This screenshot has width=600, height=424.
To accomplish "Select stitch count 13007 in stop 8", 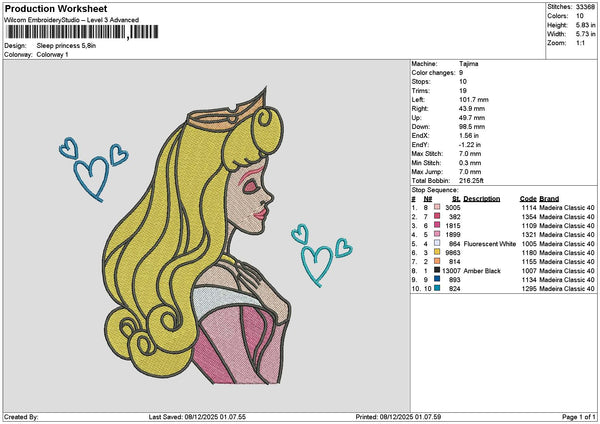I will [x=452, y=271].
